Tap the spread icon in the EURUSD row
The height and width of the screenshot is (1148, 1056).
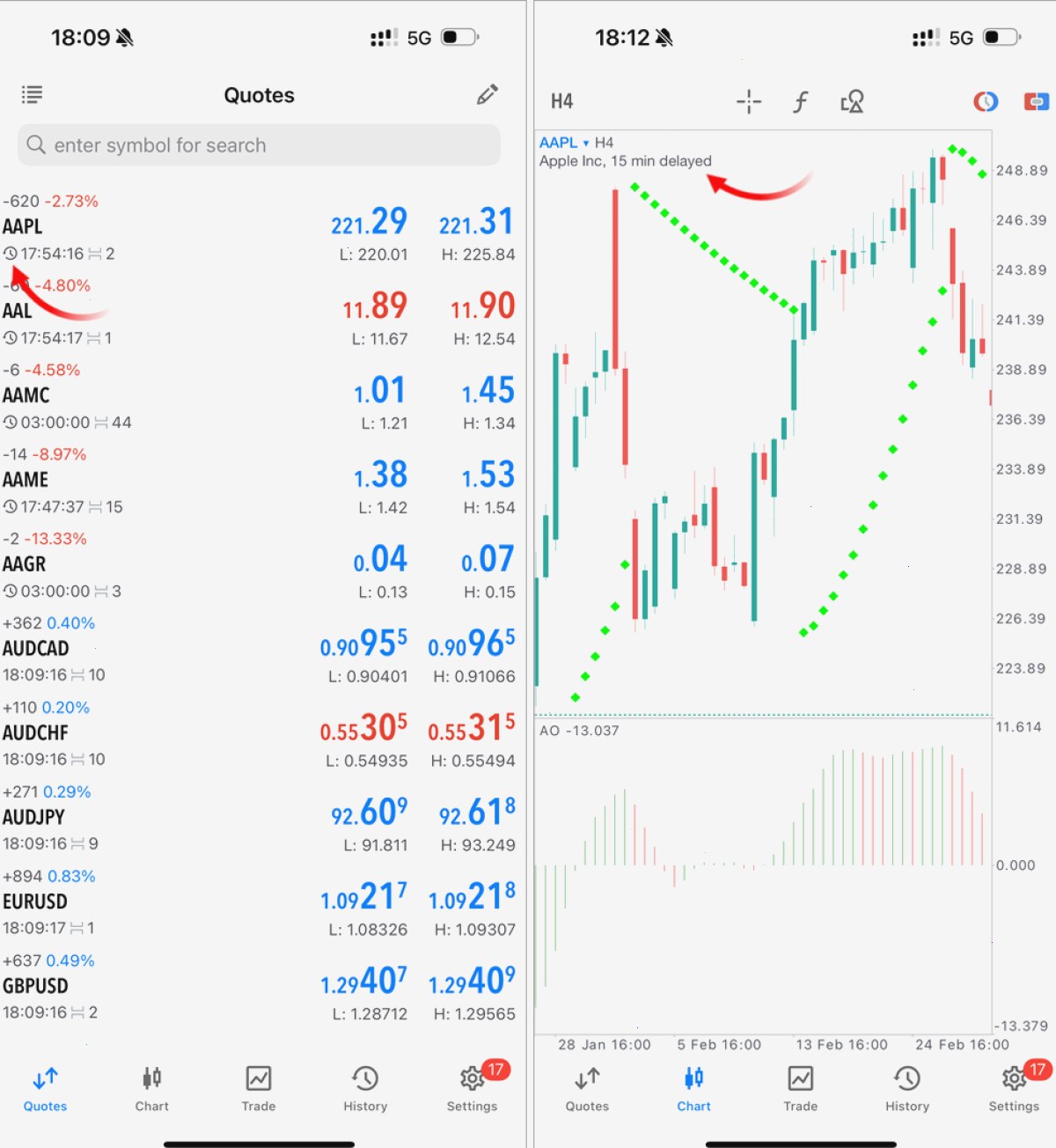77,929
